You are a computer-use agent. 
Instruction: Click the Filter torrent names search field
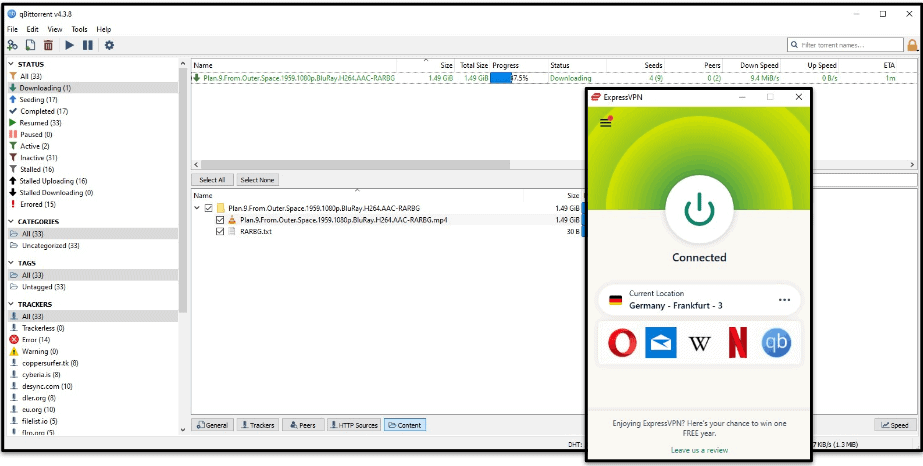coord(844,45)
